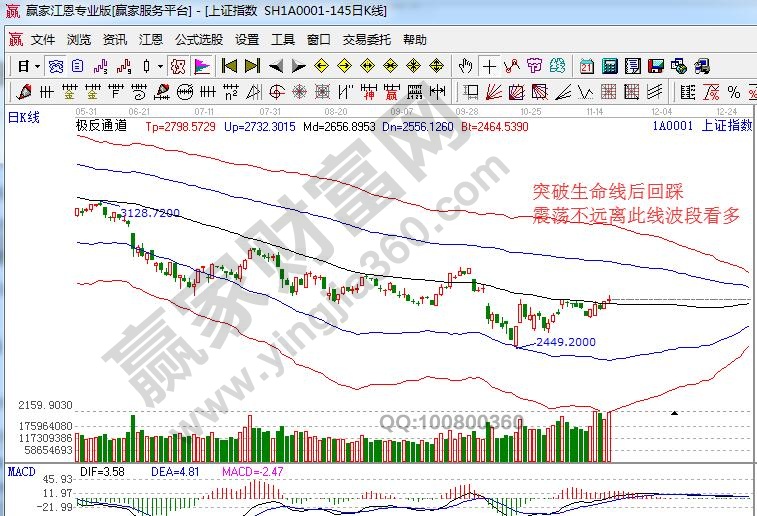Toggle the colored triangle flag chart button
Viewport: 757px width, 516px height.
coord(202,67)
